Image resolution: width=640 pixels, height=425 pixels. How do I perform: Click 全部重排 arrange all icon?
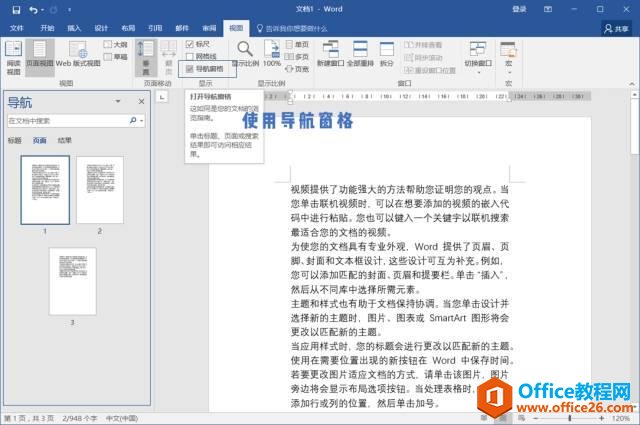coord(359,54)
